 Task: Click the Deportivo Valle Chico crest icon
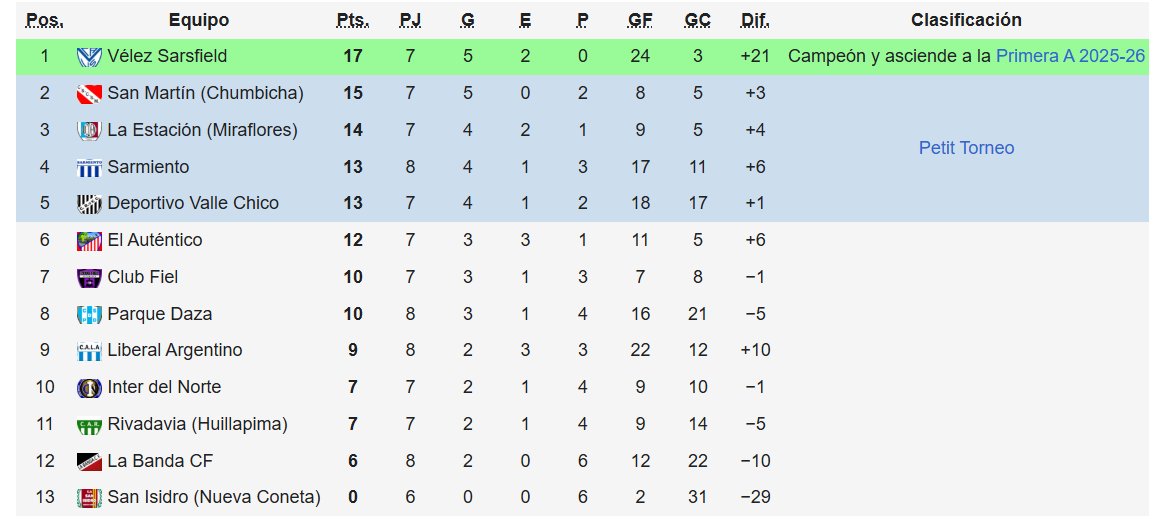tap(89, 204)
